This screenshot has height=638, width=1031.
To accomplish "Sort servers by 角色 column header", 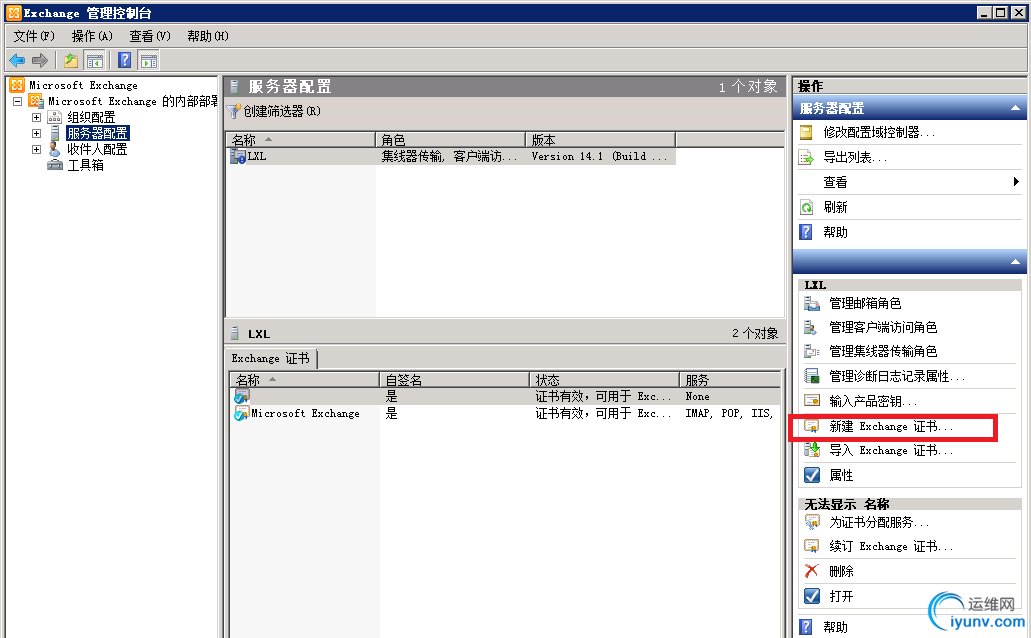I will point(450,140).
